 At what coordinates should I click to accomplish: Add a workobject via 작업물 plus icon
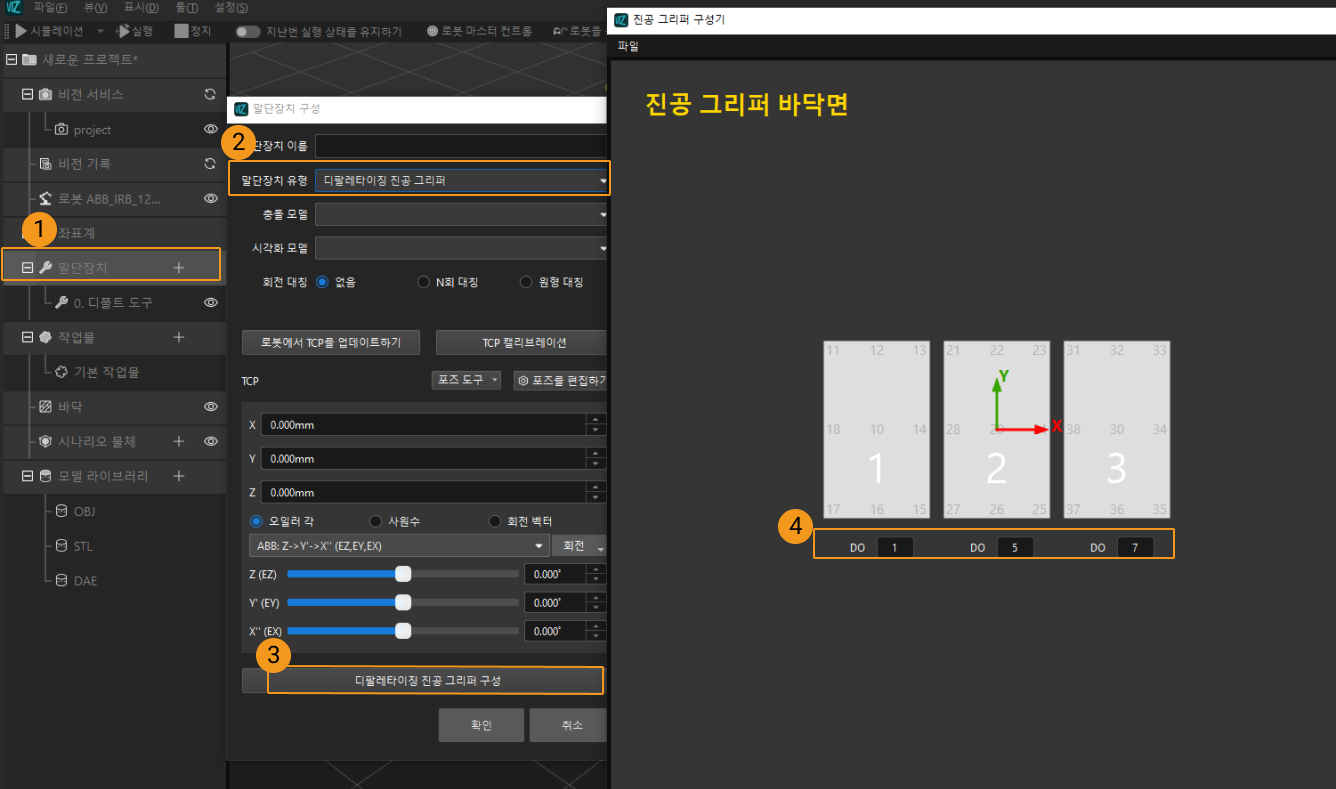[179, 337]
